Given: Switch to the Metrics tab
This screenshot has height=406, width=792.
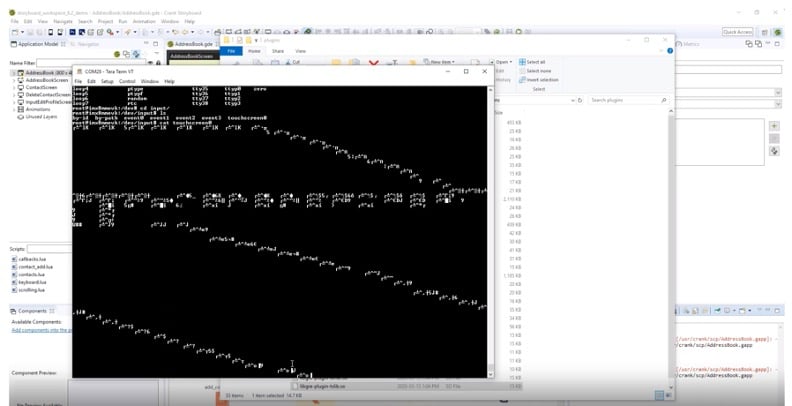Looking at the screenshot, I should coord(687,44).
